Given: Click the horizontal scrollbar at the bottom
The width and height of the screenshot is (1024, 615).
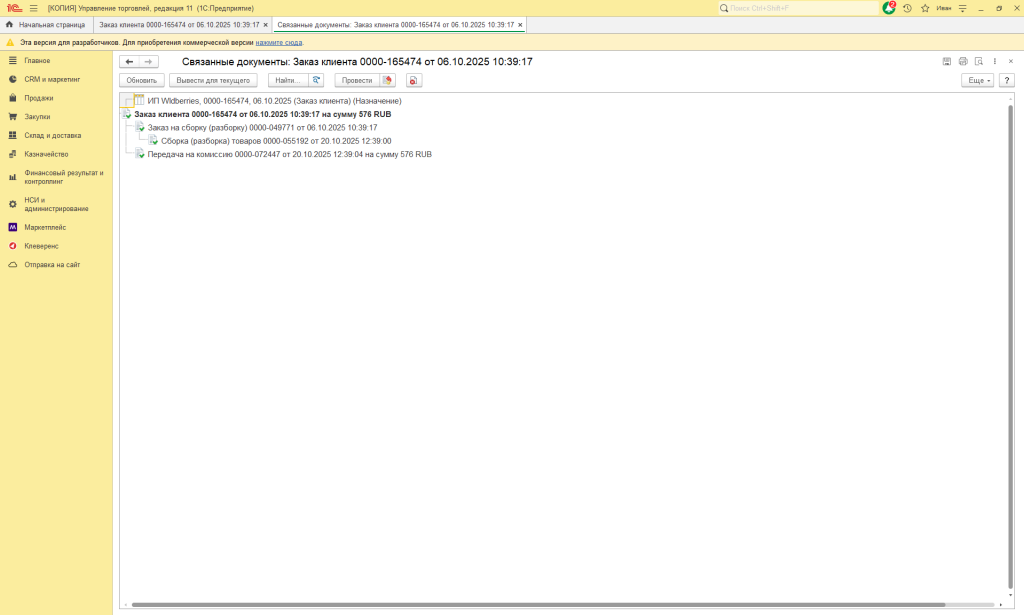Looking at the screenshot, I should 540,605.
